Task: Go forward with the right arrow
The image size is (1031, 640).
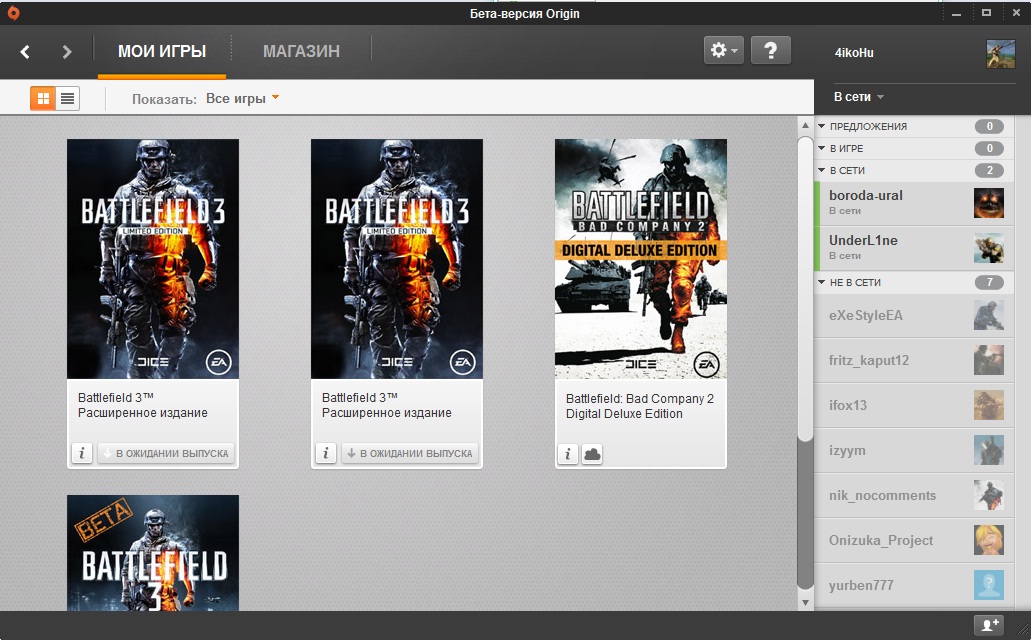Action: pos(66,51)
